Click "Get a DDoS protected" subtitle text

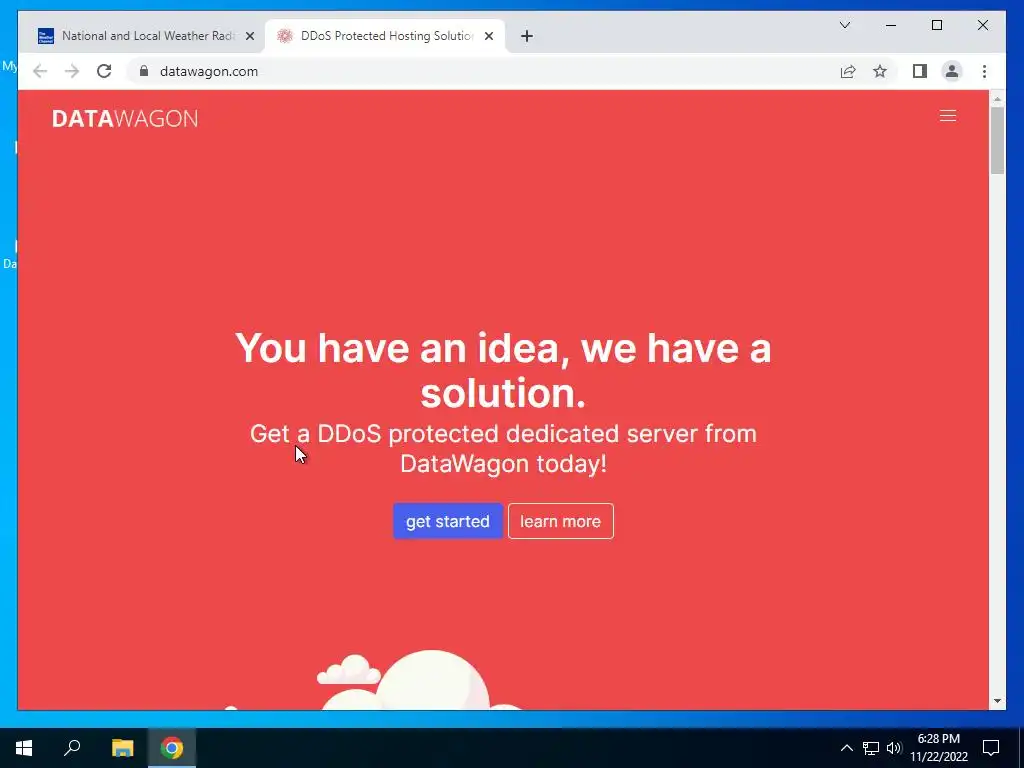(503, 449)
